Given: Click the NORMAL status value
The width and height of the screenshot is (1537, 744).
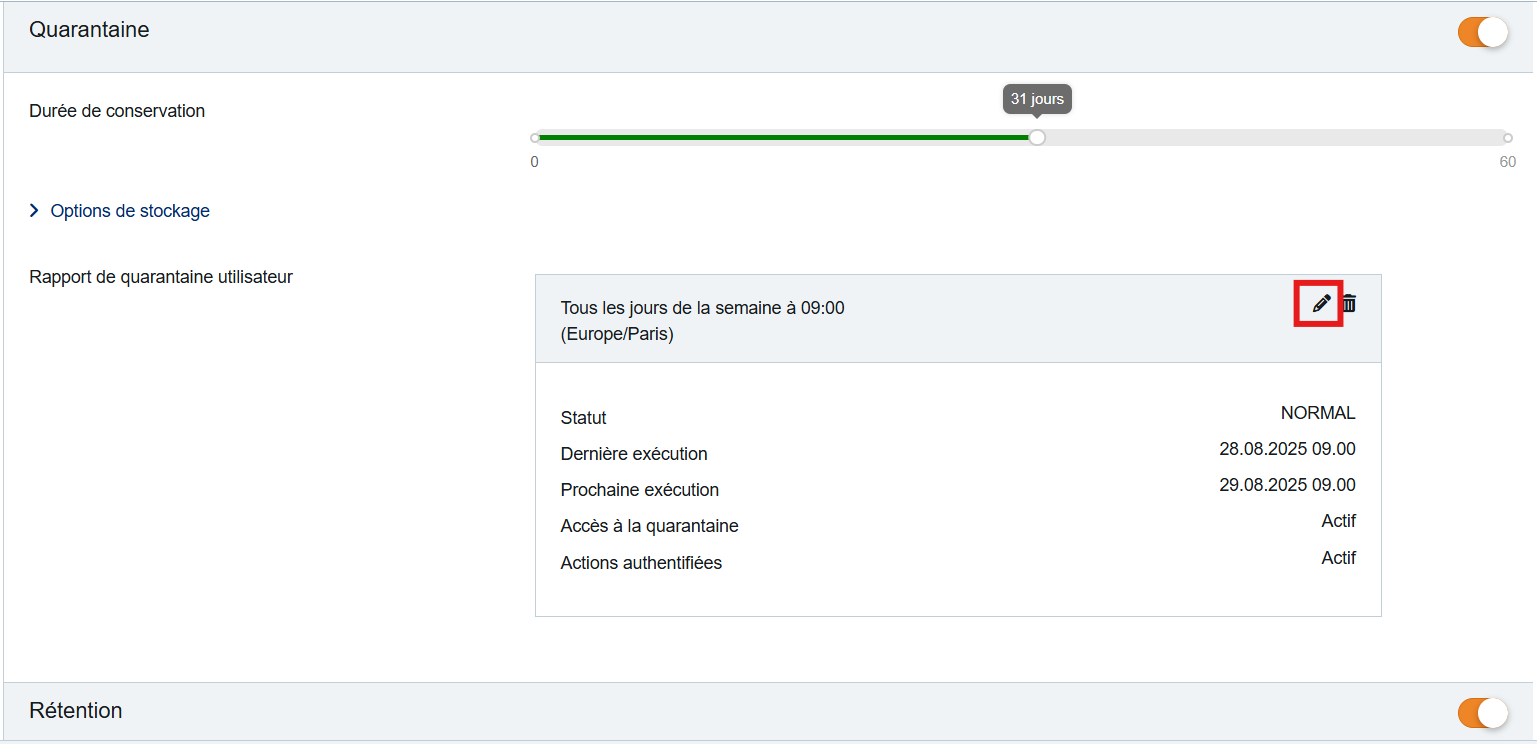Looking at the screenshot, I should [1317, 412].
